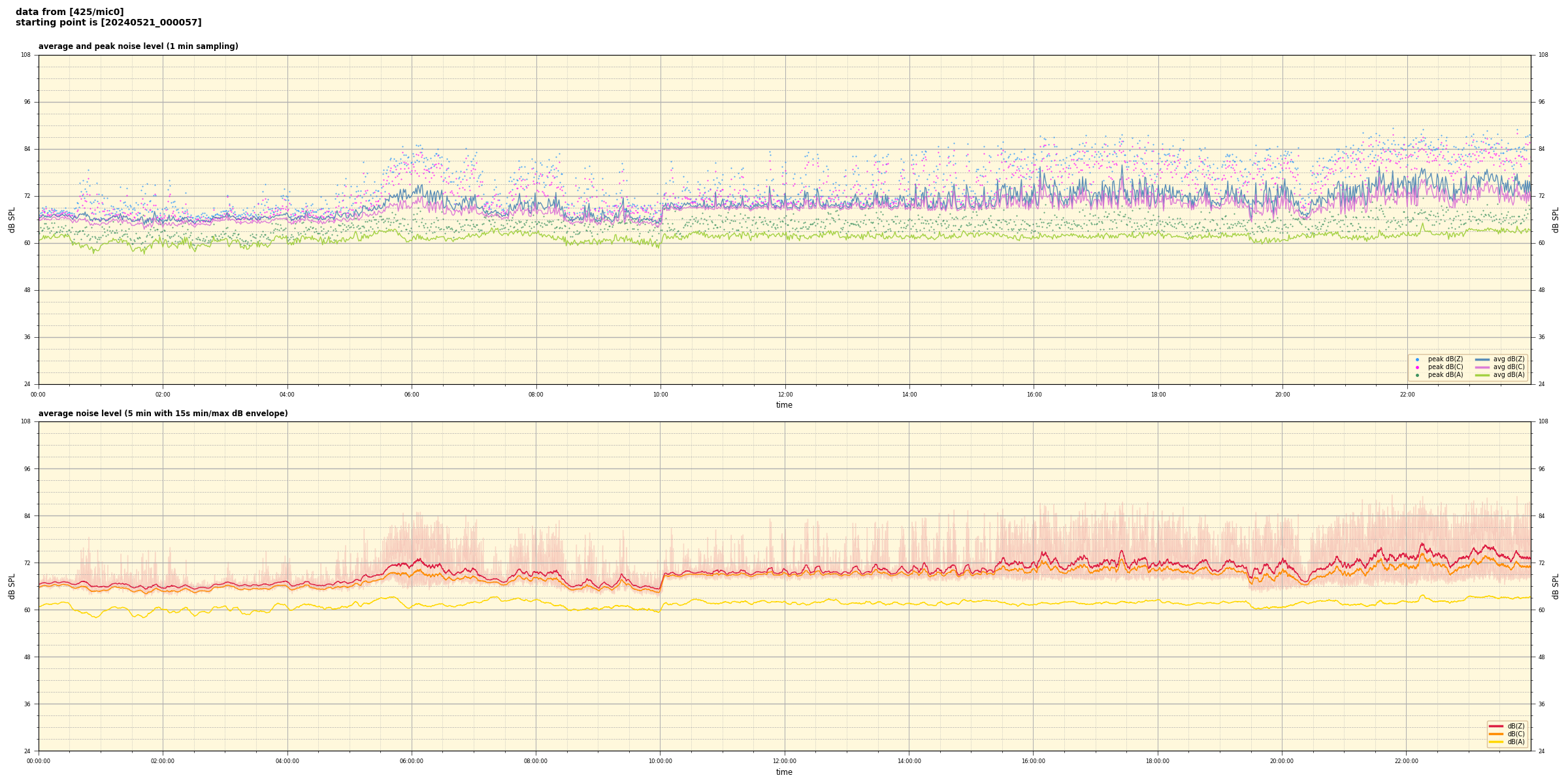Click the orange dB(C) swatch in bottom legend

pos(1495,734)
